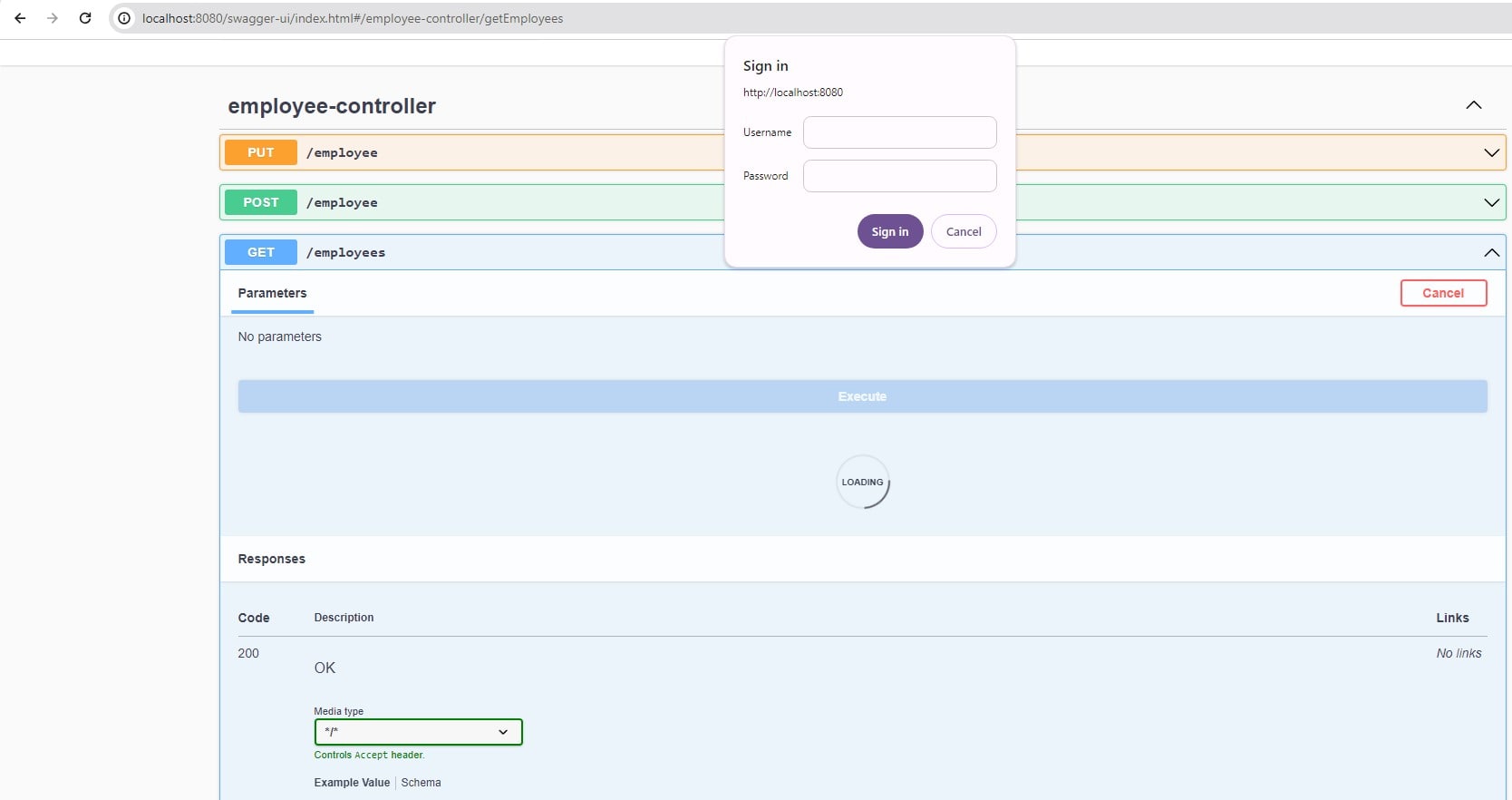Click the employee-controller heading
1512x800 pixels.
pos(332,106)
